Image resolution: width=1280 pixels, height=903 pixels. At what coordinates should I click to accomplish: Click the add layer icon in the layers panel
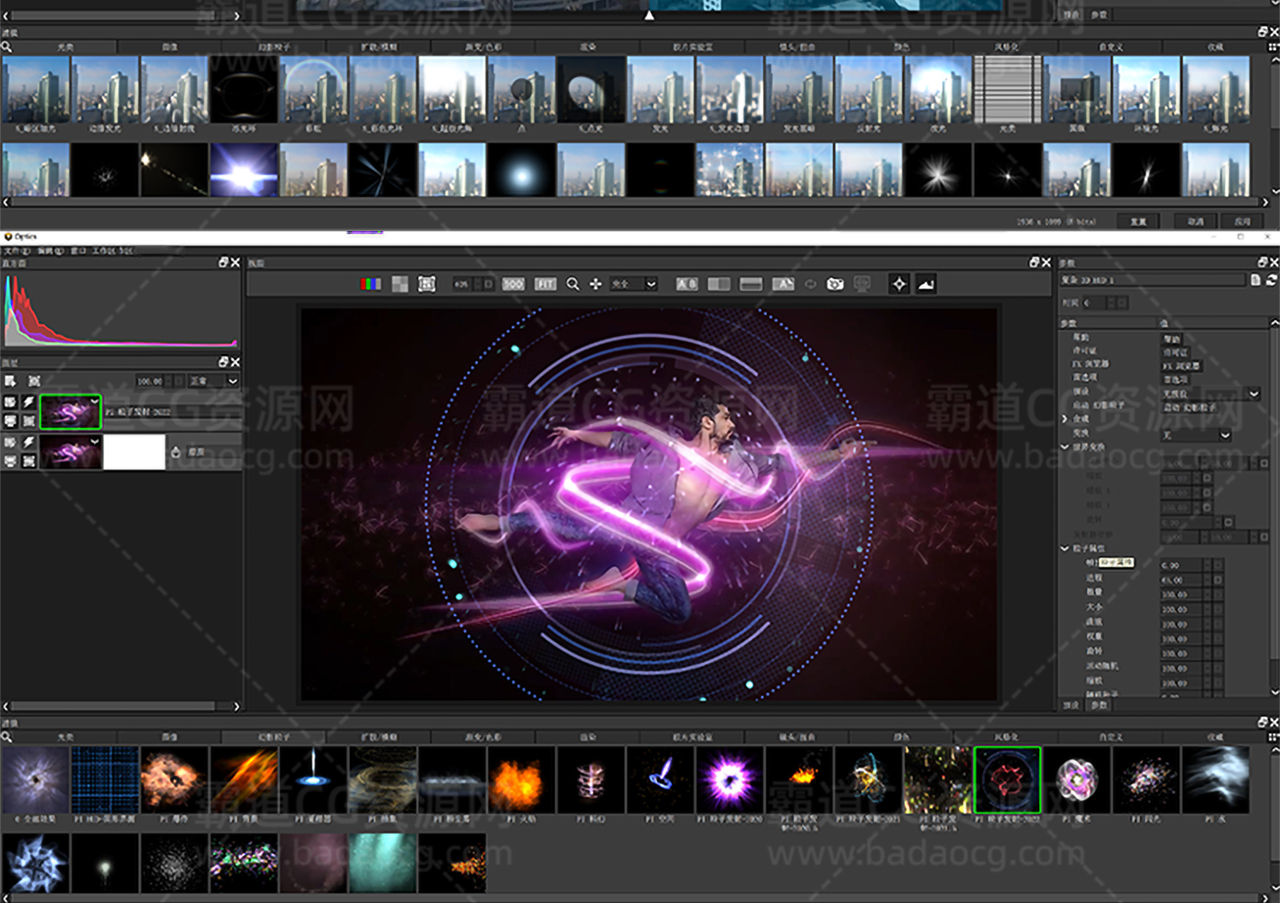click(10, 381)
